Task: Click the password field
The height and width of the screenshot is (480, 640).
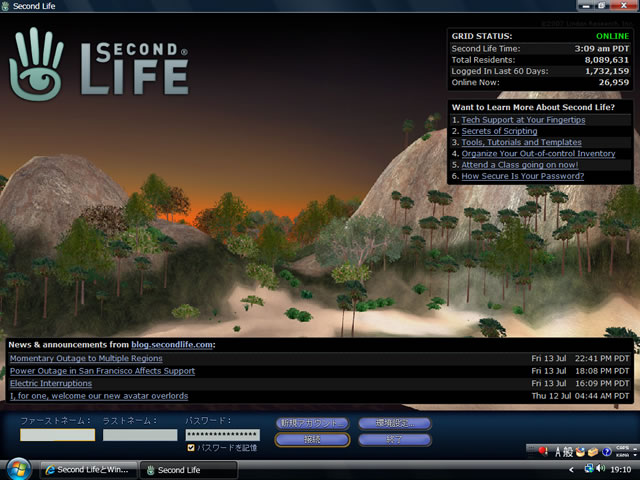Action: click(222, 435)
